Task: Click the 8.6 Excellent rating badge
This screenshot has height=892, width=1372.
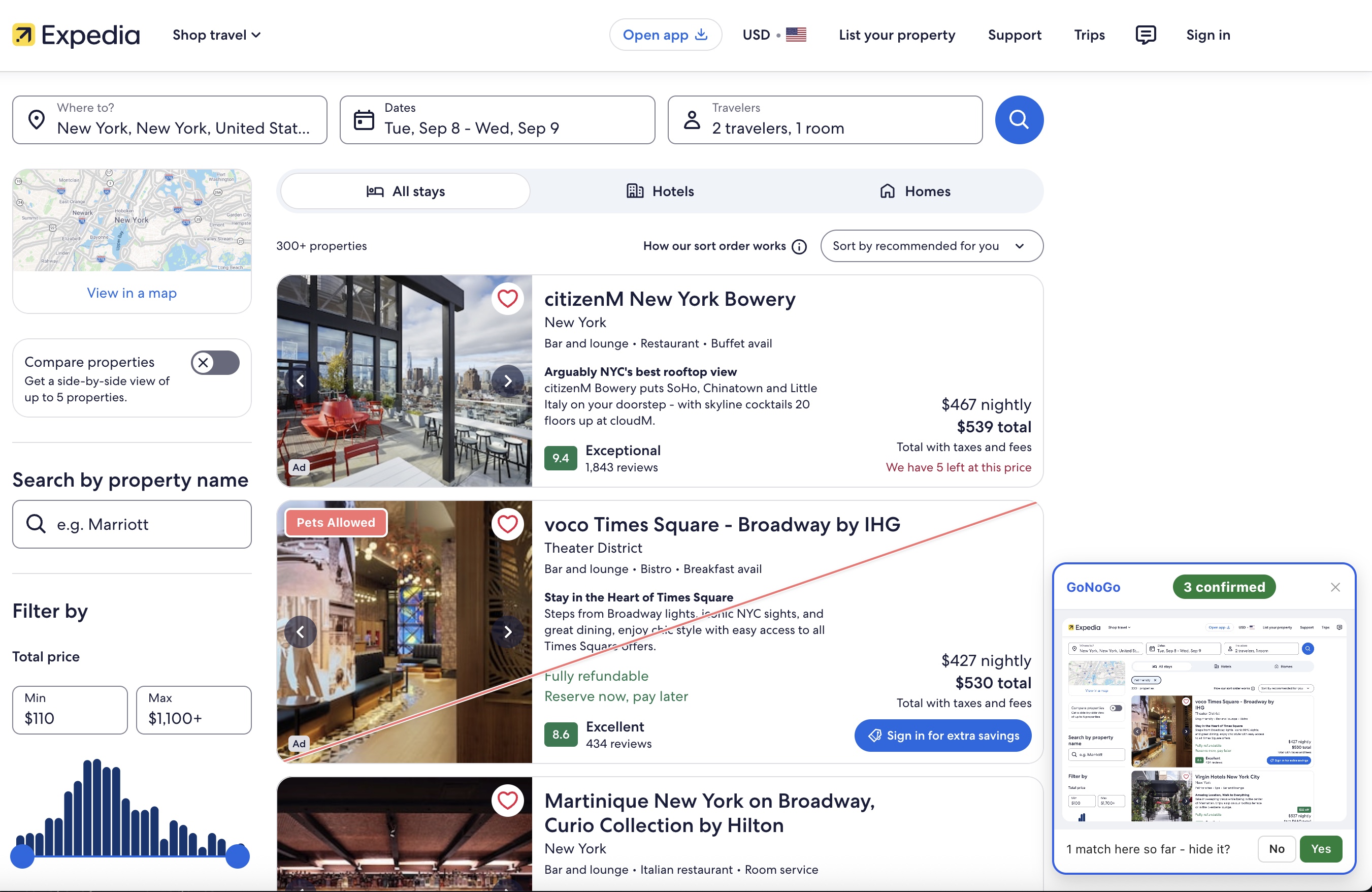Action: point(561,735)
